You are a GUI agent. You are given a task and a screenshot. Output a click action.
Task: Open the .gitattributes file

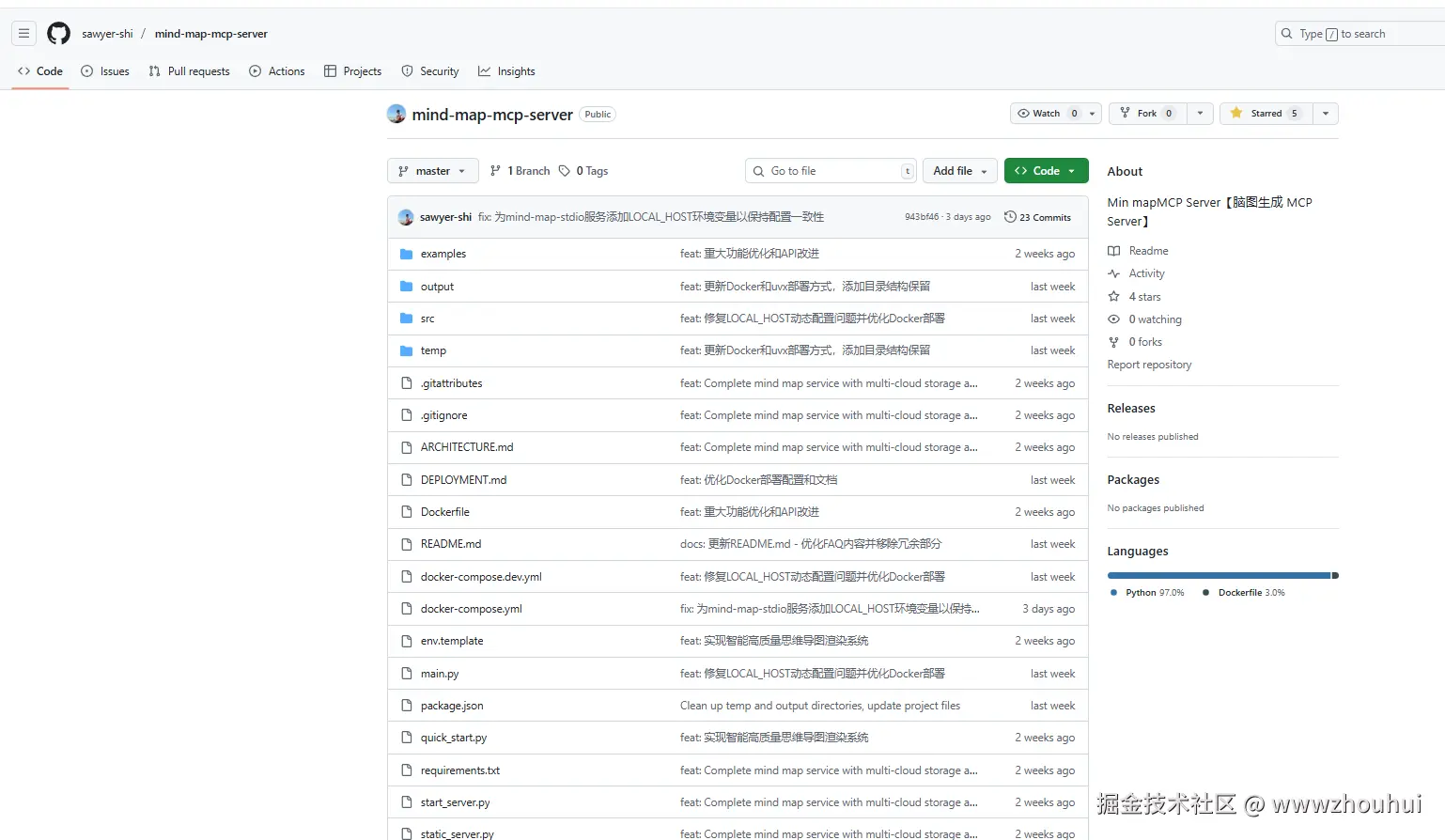451,383
